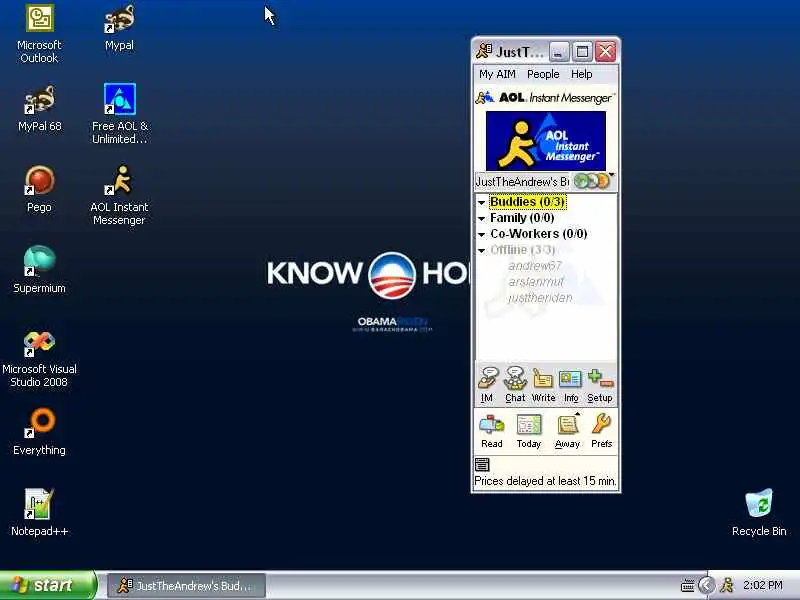Select the MyPal 68 desktop shortcut
Image resolution: width=800 pixels, height=600 pixels.
point(39,109)
